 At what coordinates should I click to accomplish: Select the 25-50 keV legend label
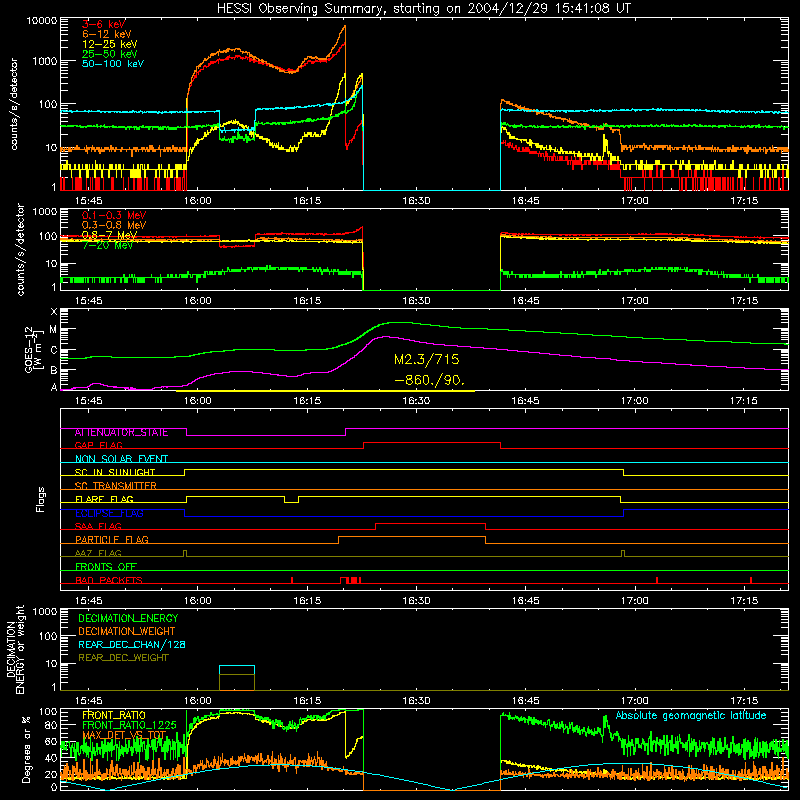[x=110, y=54]
